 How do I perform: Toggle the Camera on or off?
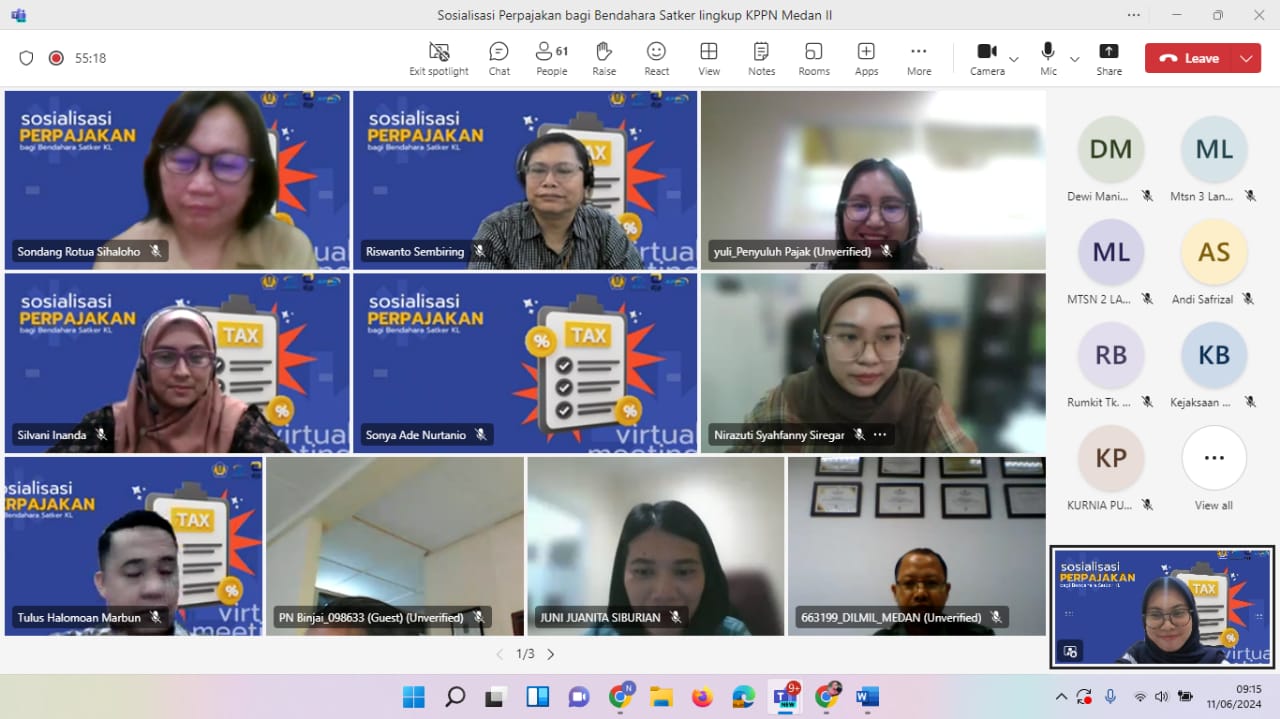click(x=987, y=58)
